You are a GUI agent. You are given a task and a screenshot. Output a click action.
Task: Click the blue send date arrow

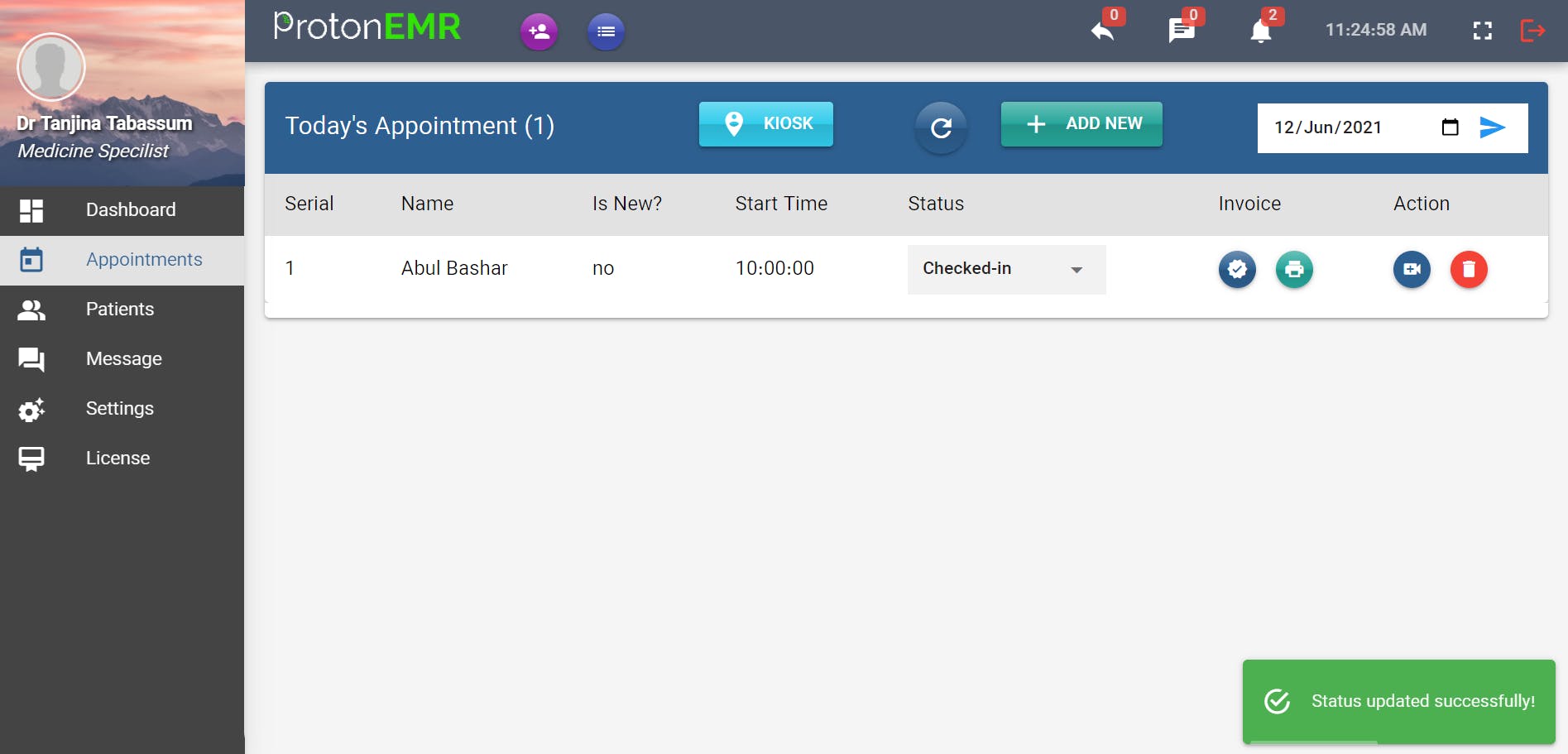1492,127
